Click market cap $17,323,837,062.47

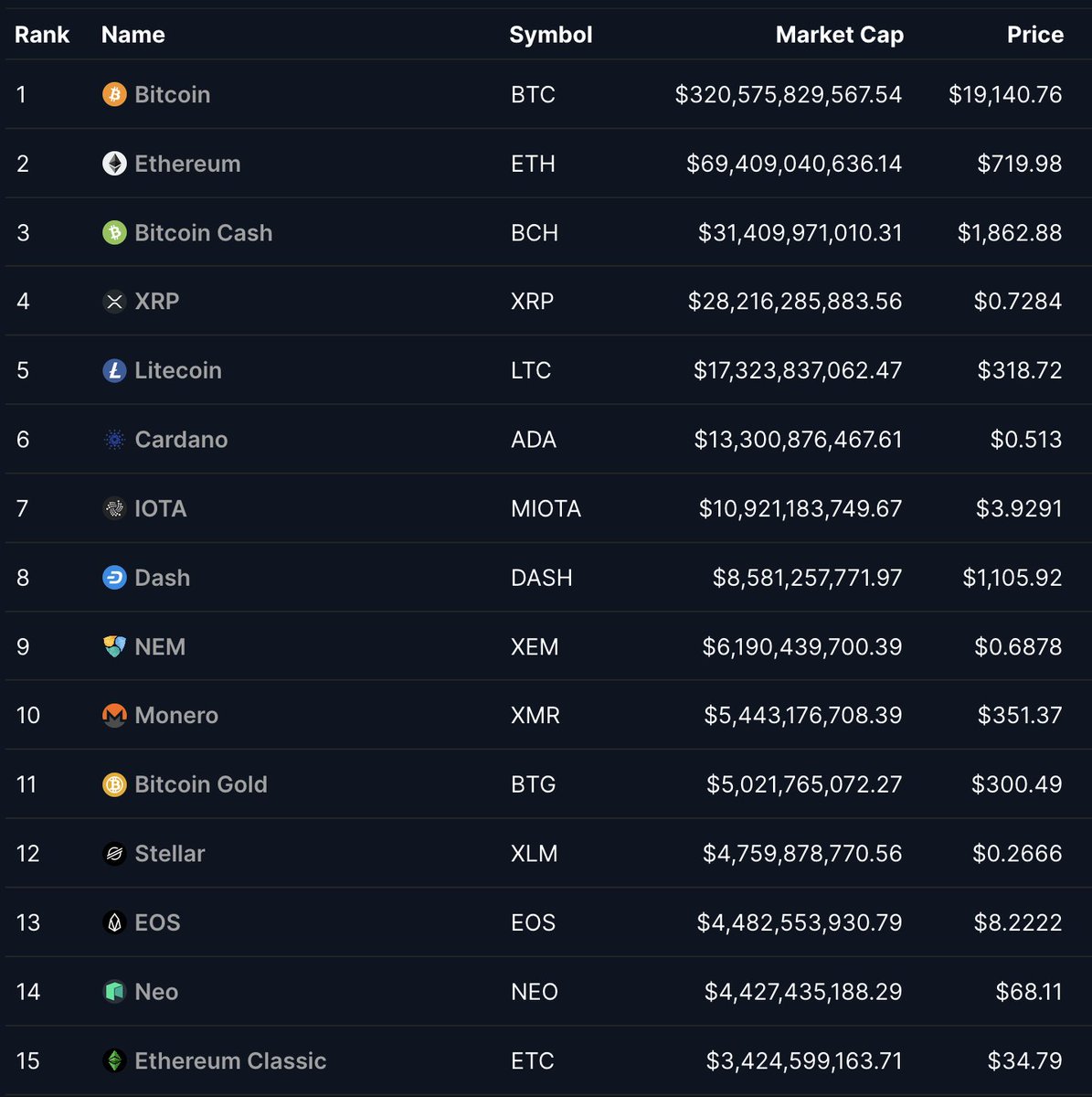click(798, 370)
